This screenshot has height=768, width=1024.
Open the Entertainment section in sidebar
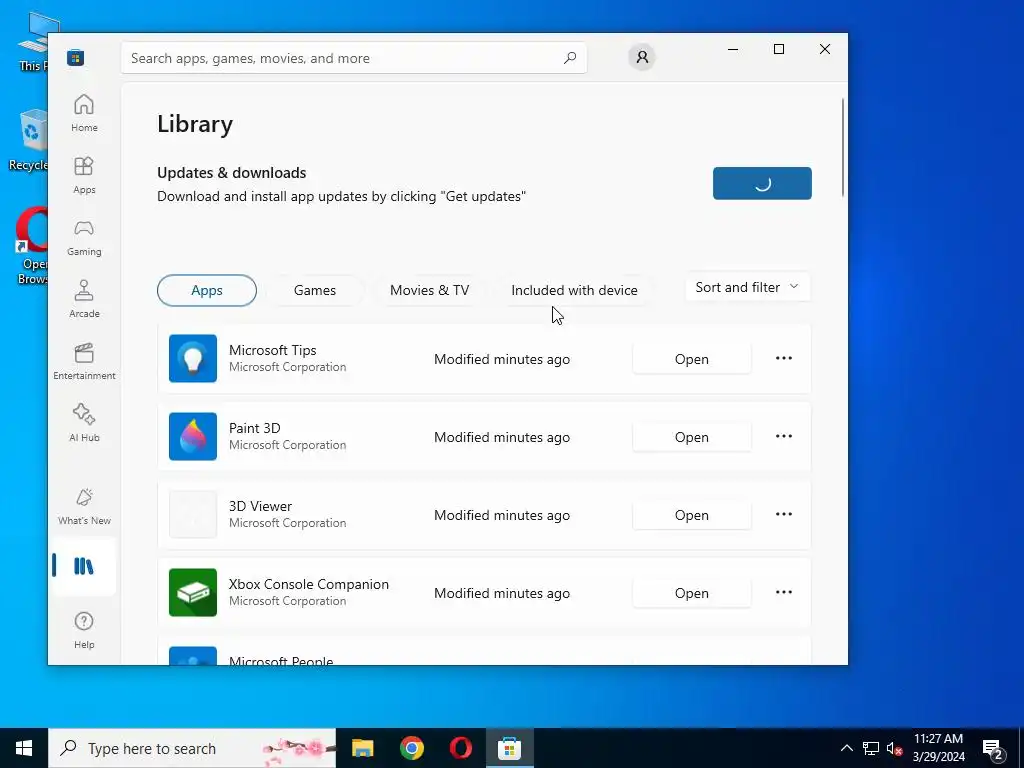coord(84,362)
